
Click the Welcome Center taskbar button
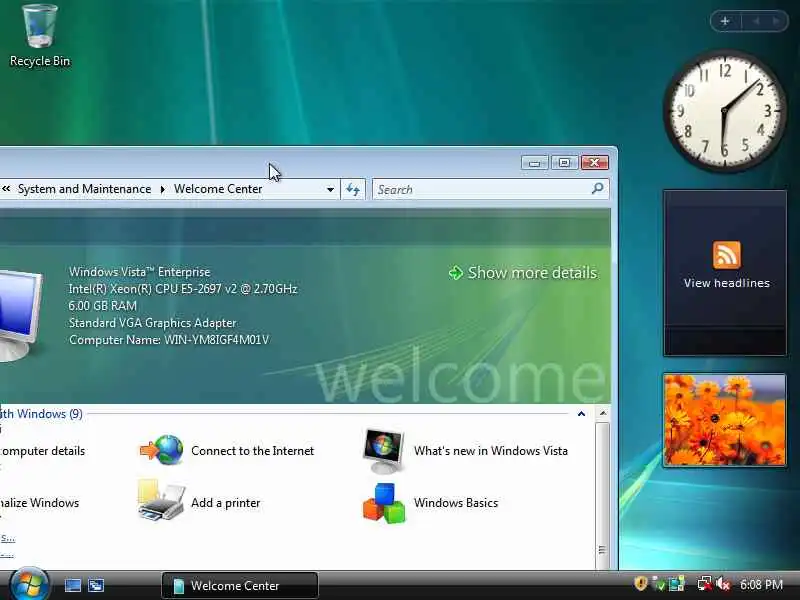(x=240, y=585)
